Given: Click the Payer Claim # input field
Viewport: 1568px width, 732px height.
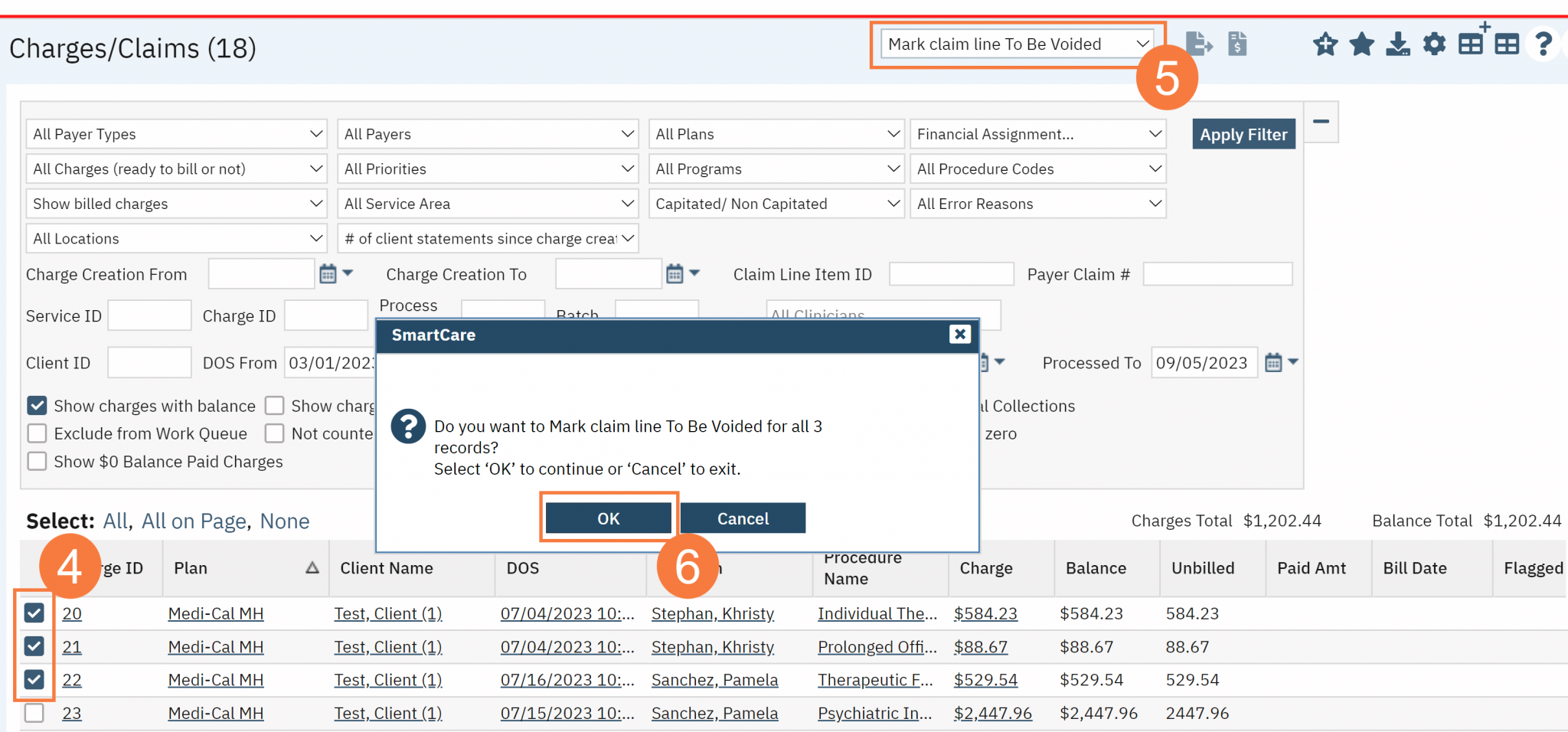Looking at the screenshot, I should point(1217,274).
